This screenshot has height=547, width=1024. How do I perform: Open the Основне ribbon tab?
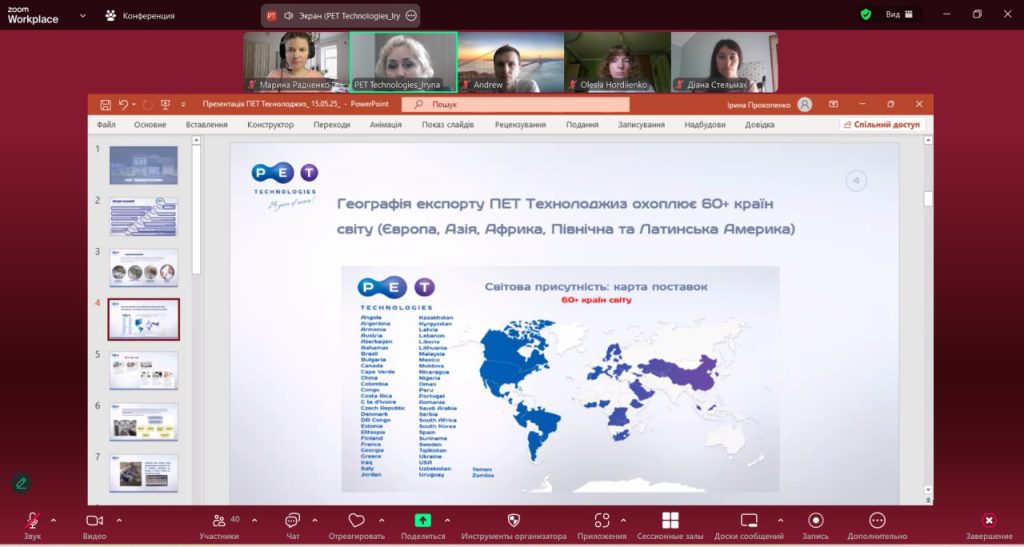(x=150, y=125)
